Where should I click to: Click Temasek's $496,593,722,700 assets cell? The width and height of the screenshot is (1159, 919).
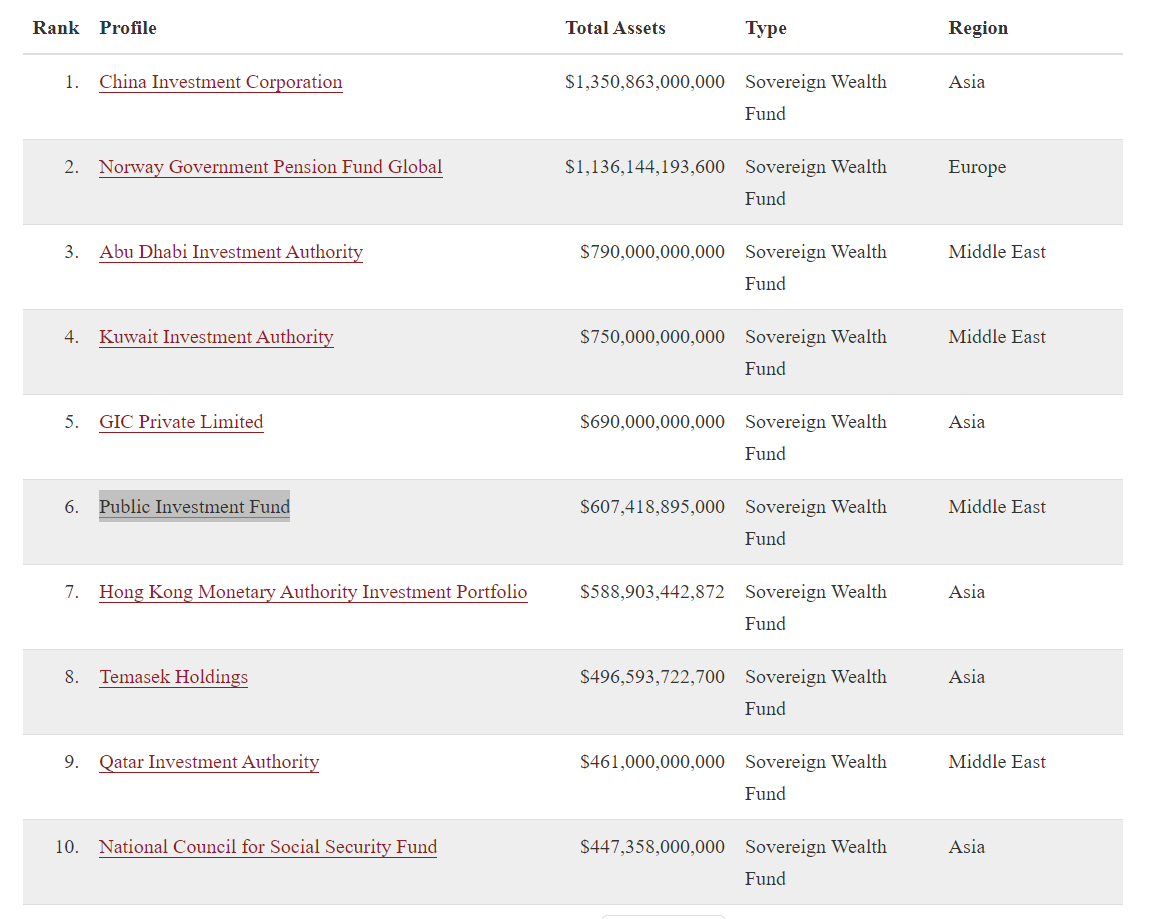point(652,677)
